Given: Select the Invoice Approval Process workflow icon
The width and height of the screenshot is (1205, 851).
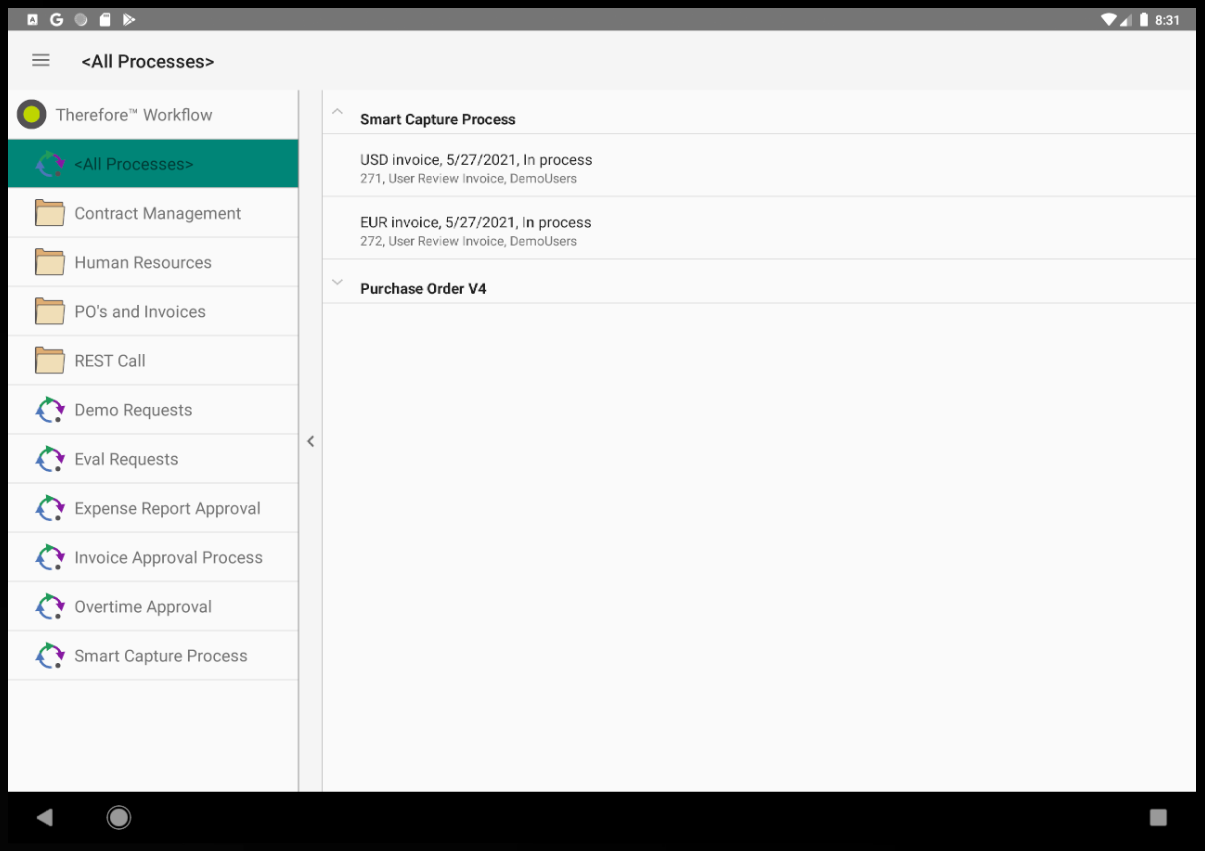Looking at the screenshot, I should (x=50, y=556).
